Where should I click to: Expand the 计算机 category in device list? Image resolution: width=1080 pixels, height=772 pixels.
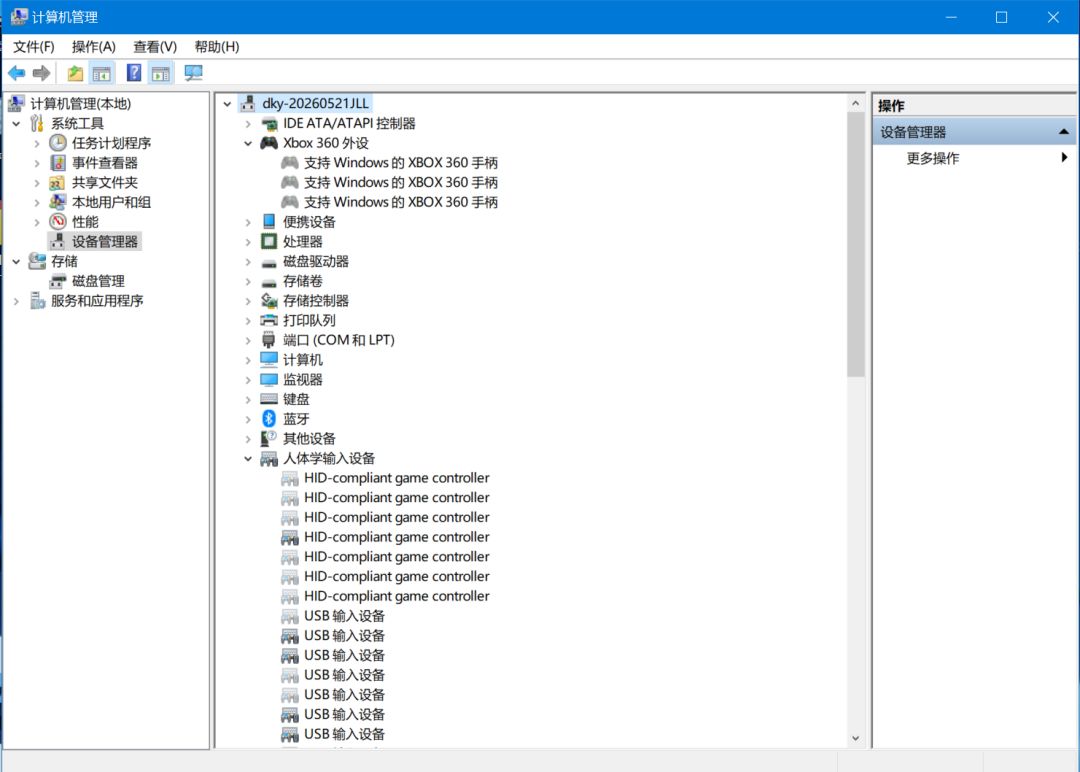pyautogui.click(x=248, y=360)
